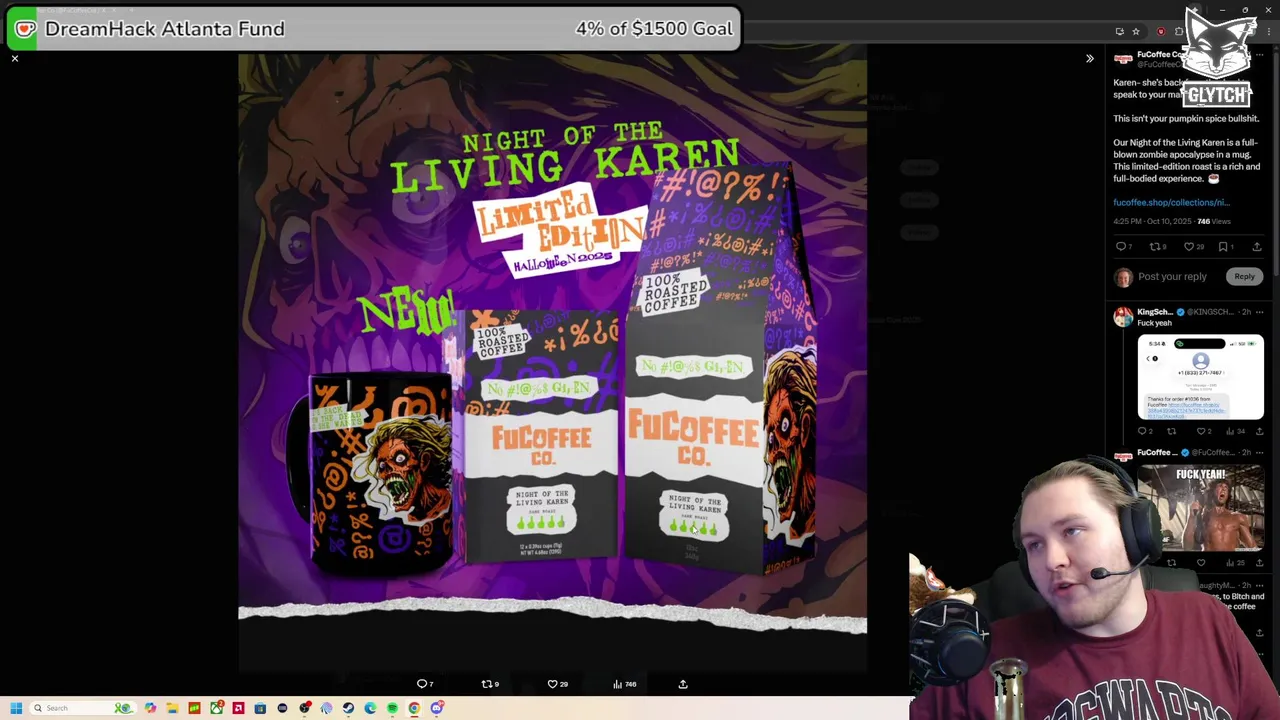Click the Reply button
The width and height of the screenshot is (1280, 720).
tap(1244, 277)
